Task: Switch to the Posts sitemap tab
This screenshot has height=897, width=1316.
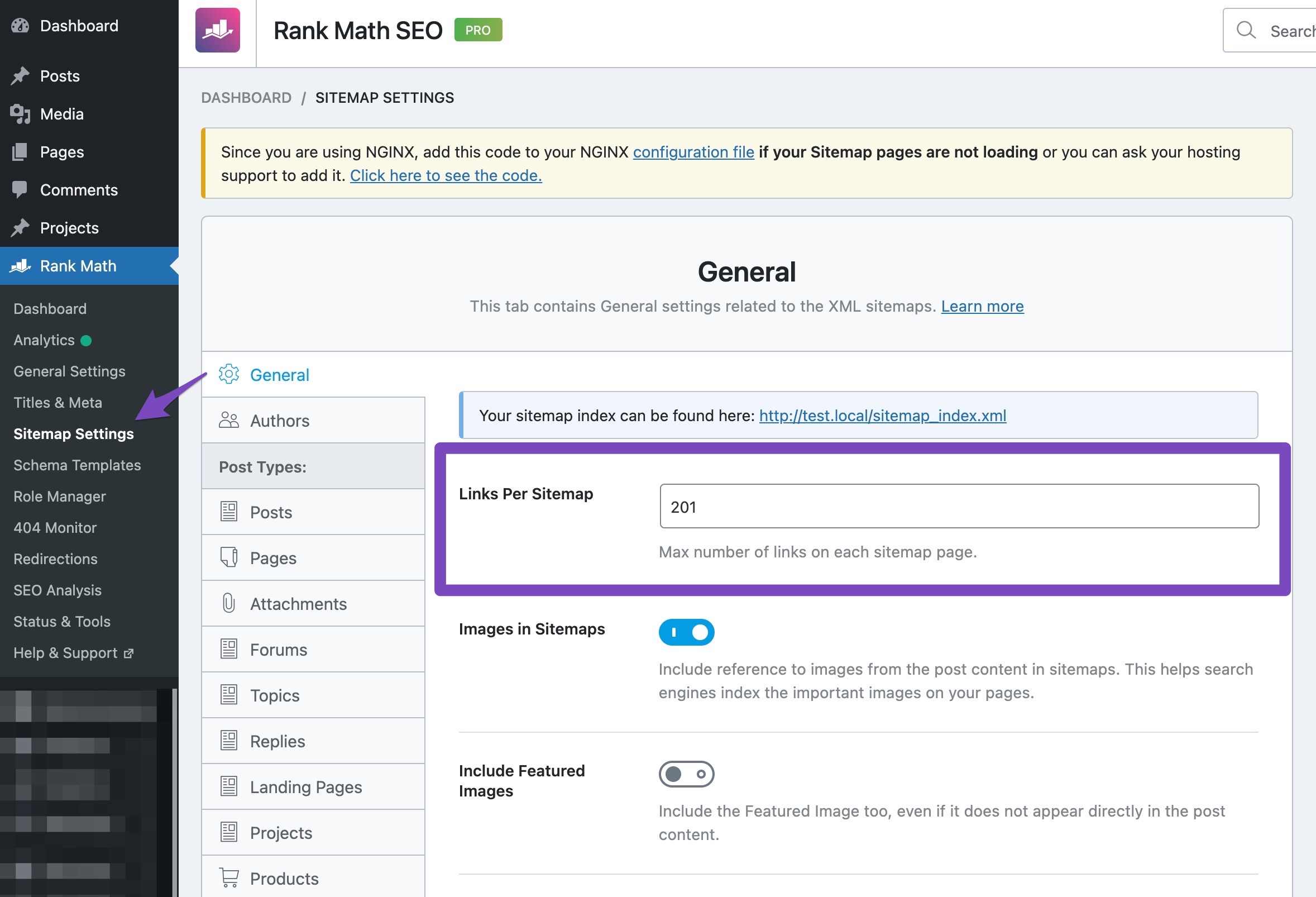Action: (313, 512)
